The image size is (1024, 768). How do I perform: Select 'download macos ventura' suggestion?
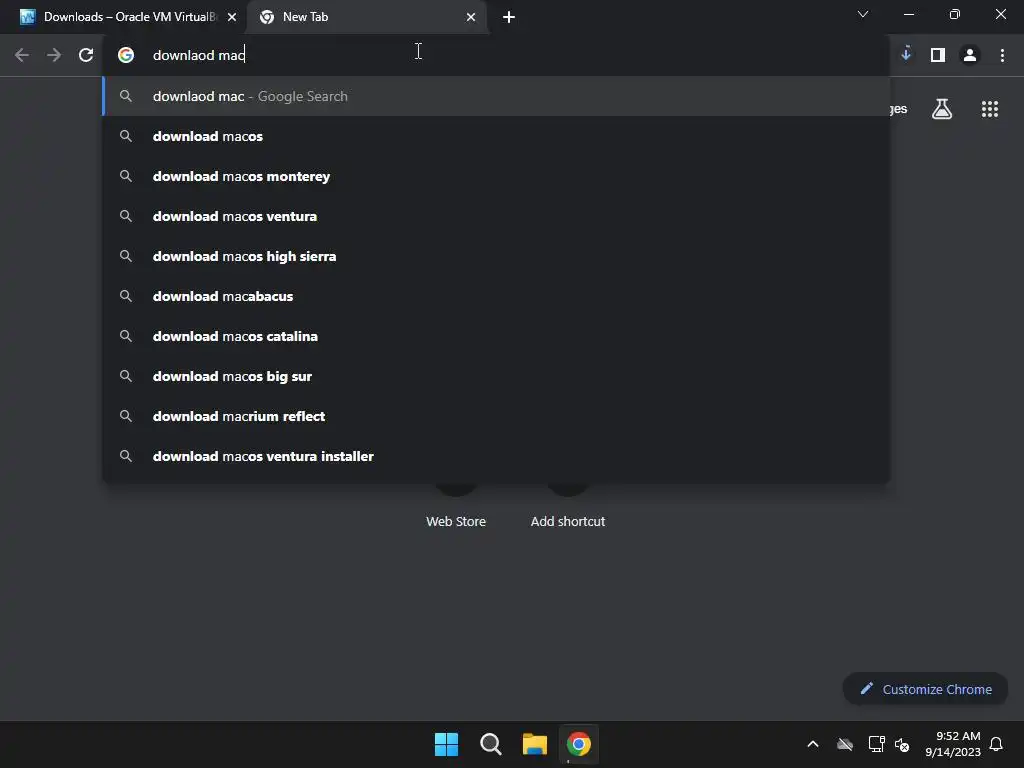click(x=496, y=216)
